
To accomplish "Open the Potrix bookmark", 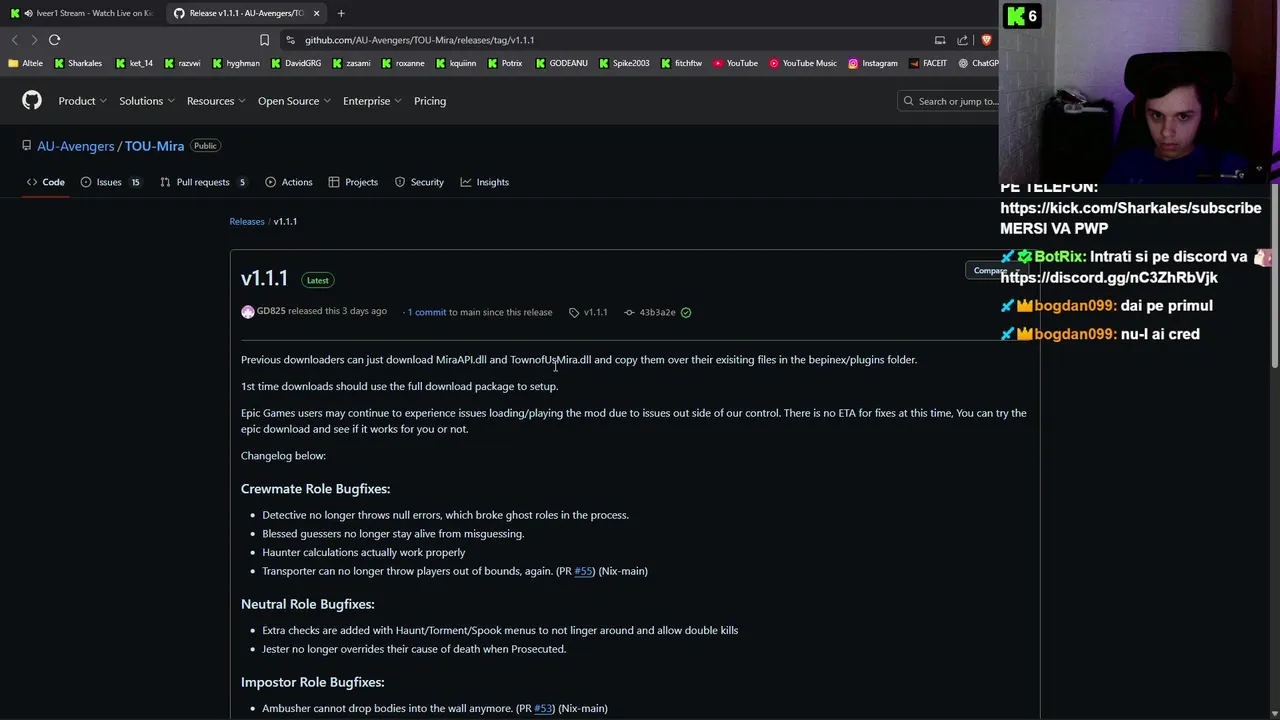I will pos(505,63).
